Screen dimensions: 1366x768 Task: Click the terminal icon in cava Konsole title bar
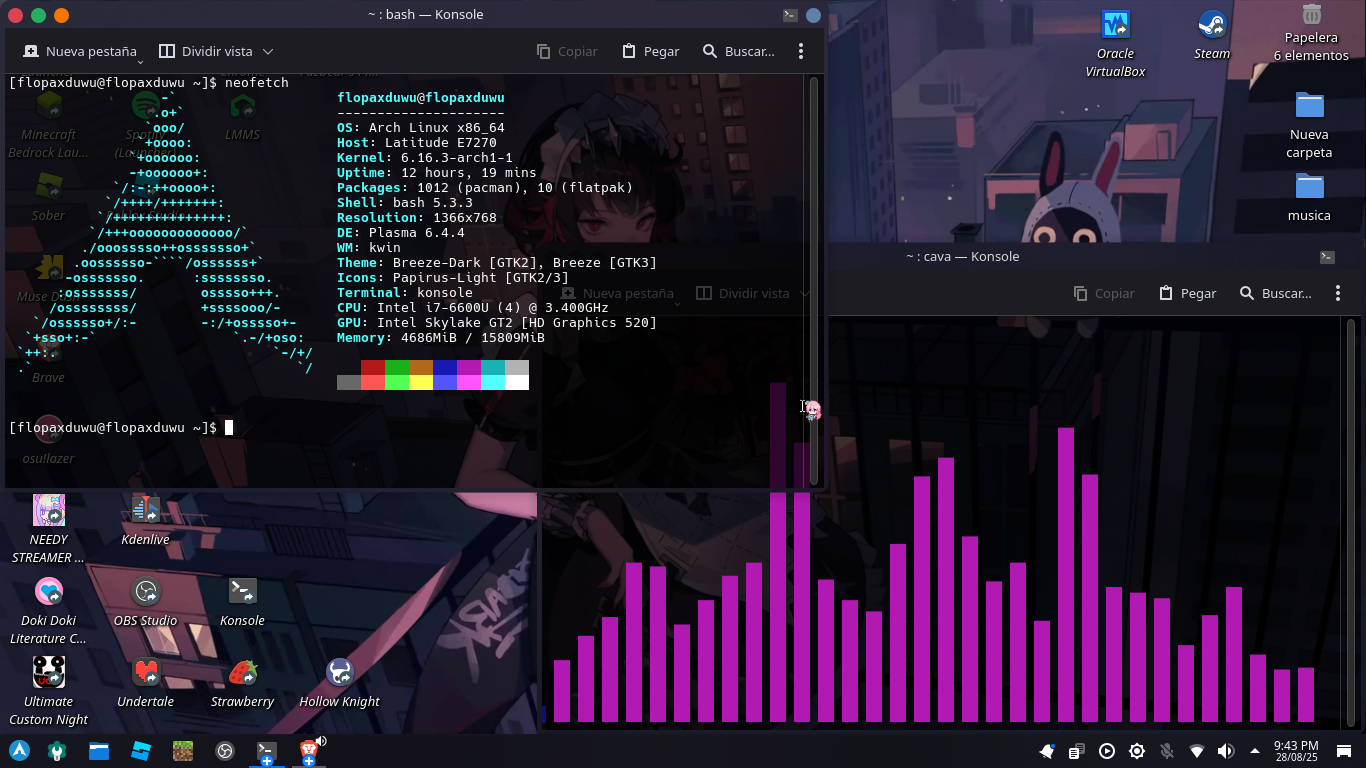pyautogui.click(x=1327, y=257)
